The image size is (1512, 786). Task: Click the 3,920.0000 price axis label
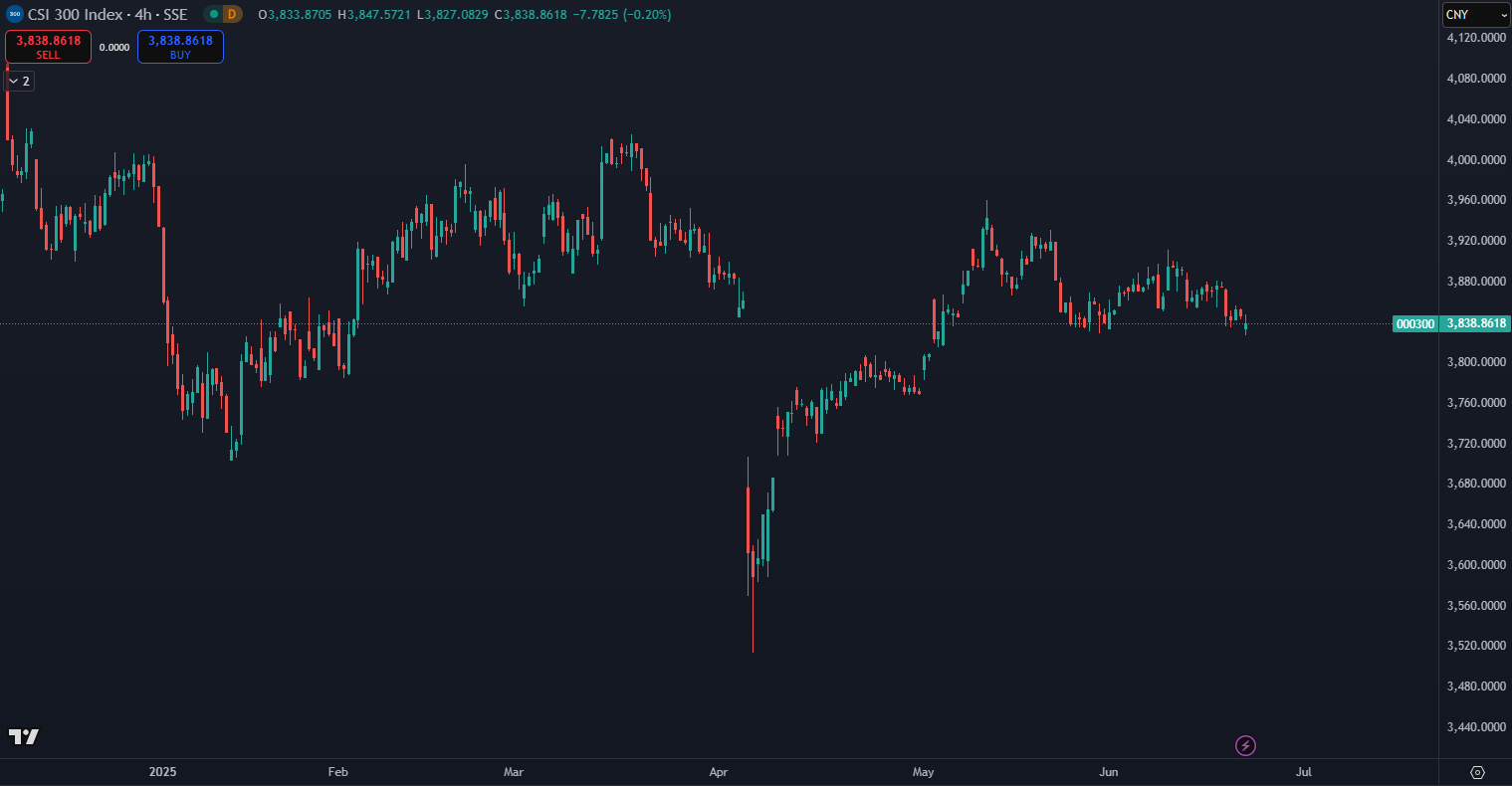pyautogui.click(x=1475, y=240)
